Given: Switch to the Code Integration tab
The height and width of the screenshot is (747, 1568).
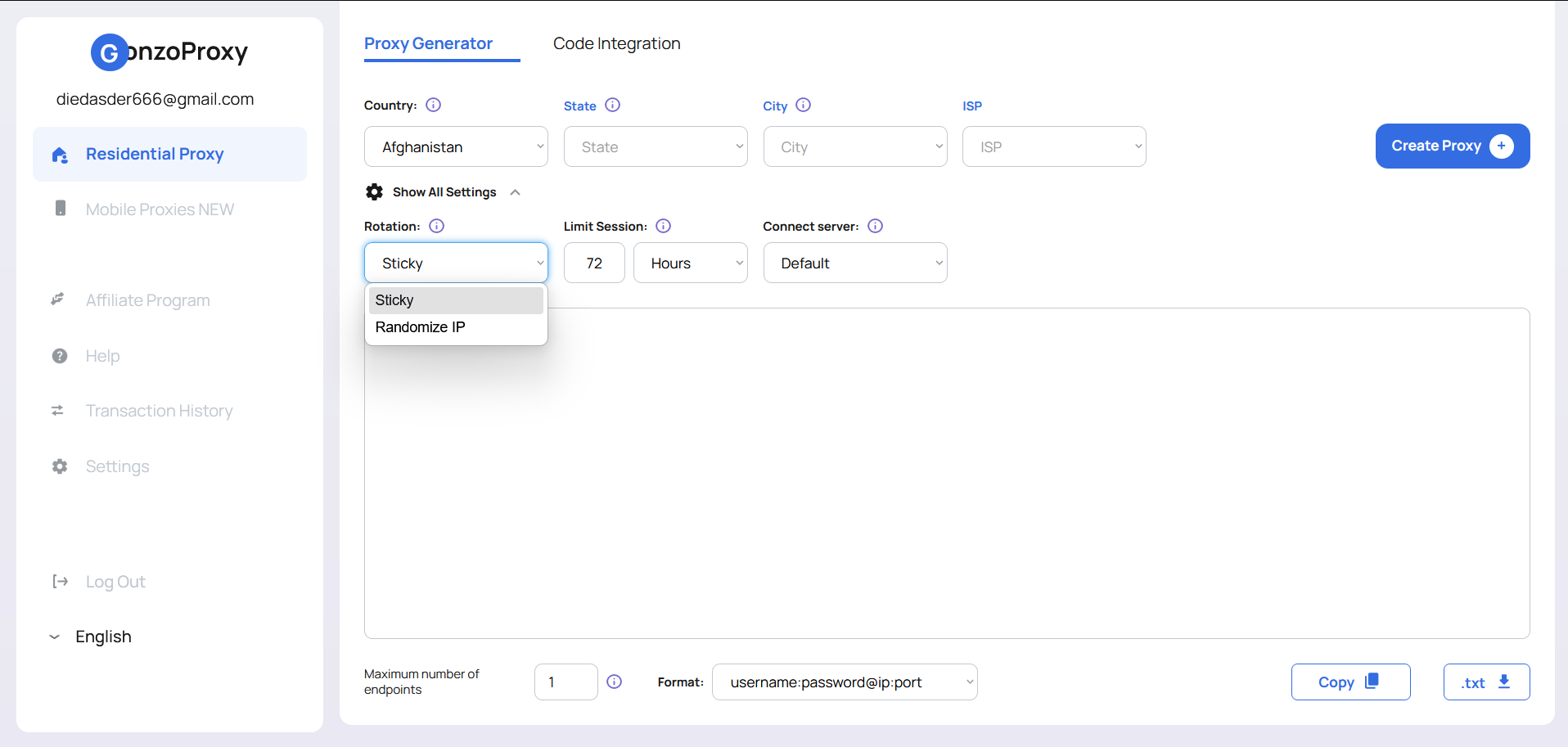Looking at the screenshot, I should click(x=616, y=43).
